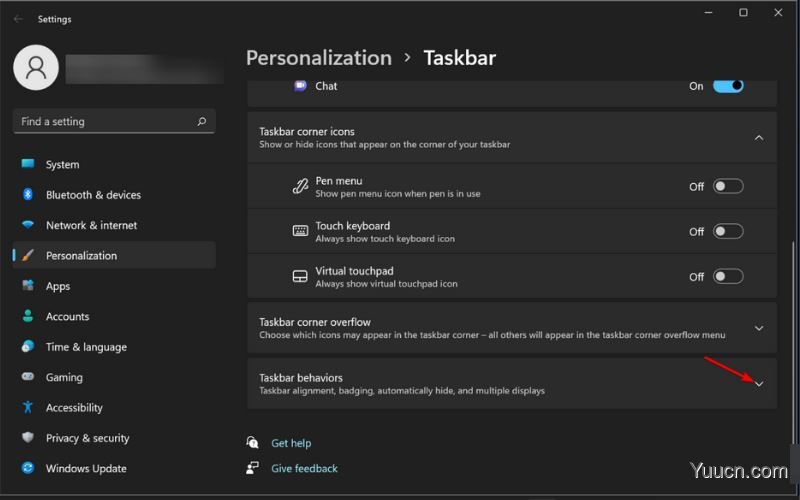Open Time & language category
This screenshot has height=500, width=800.
click(x=114, y=347)
